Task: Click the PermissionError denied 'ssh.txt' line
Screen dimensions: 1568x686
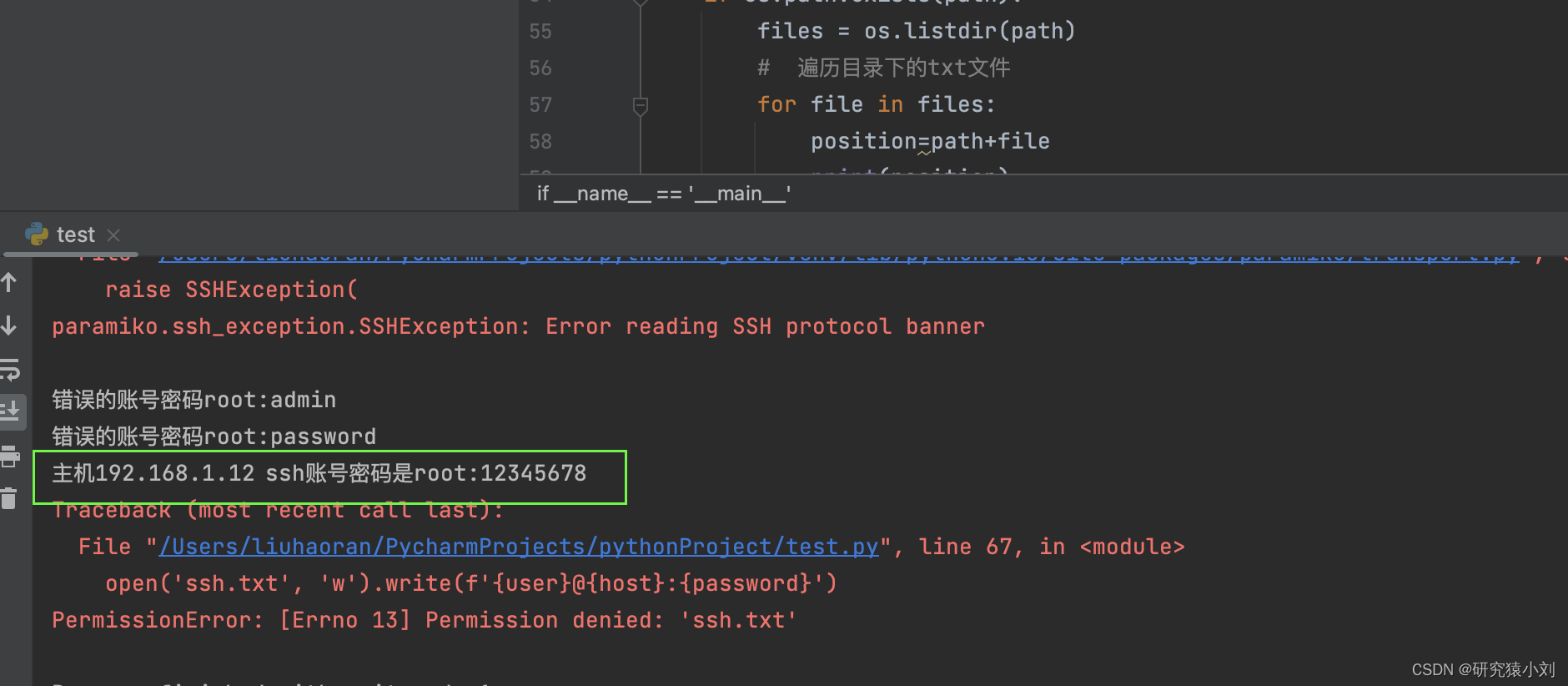Action: pos(425,620)
